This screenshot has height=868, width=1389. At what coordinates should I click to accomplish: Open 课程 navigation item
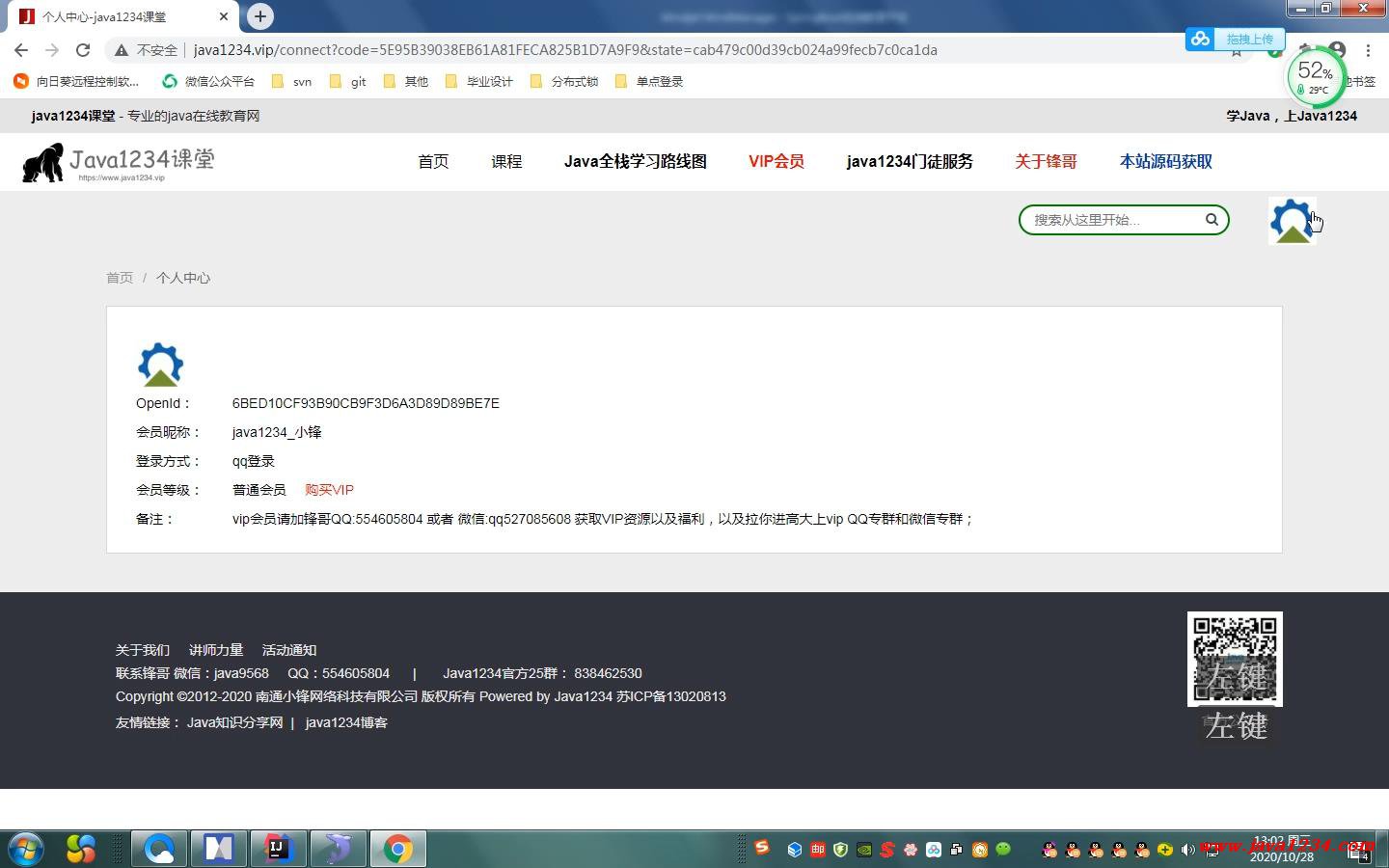[506, 161]
